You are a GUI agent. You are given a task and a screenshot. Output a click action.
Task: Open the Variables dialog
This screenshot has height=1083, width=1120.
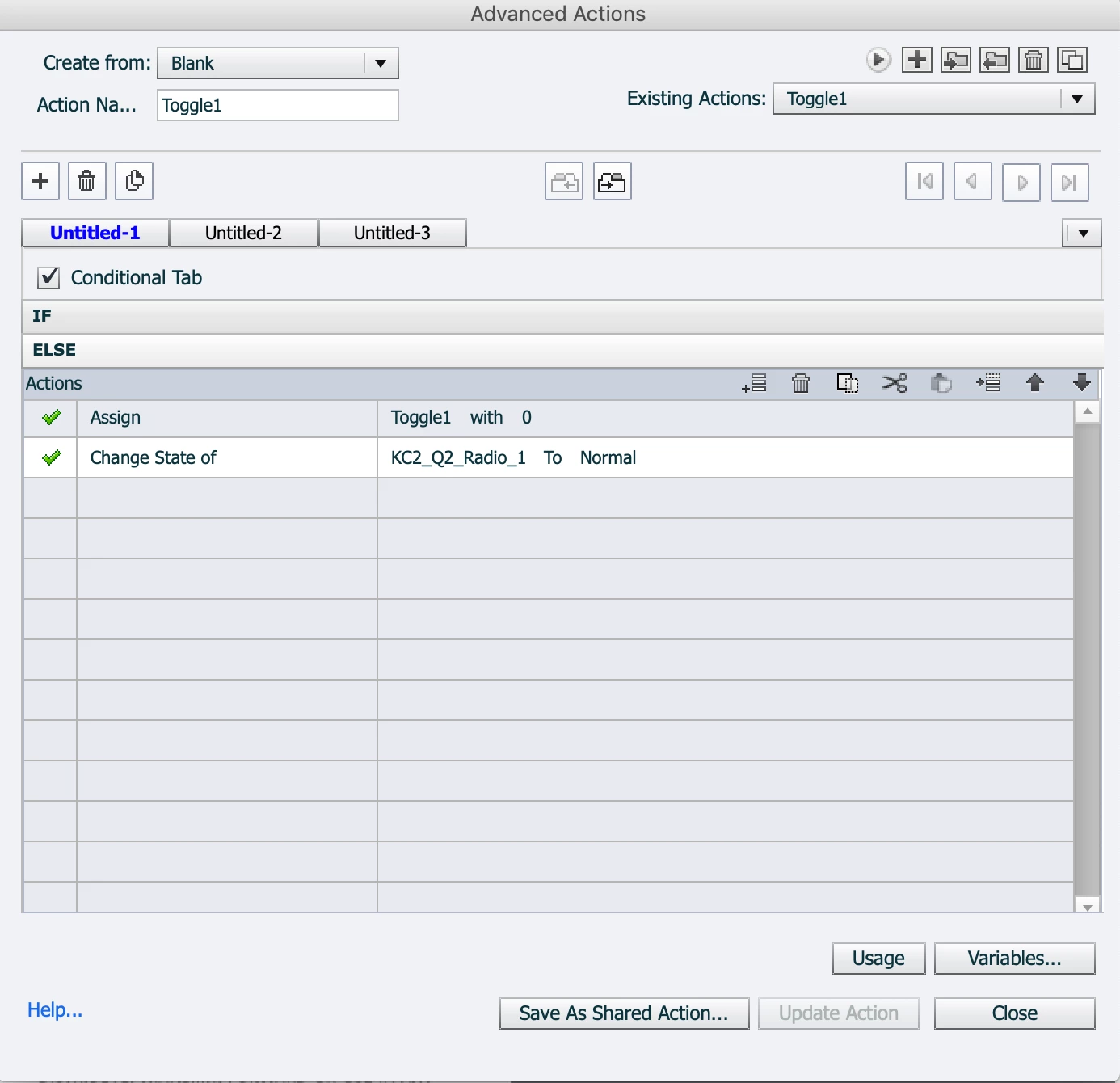(x=1015, y=959)
